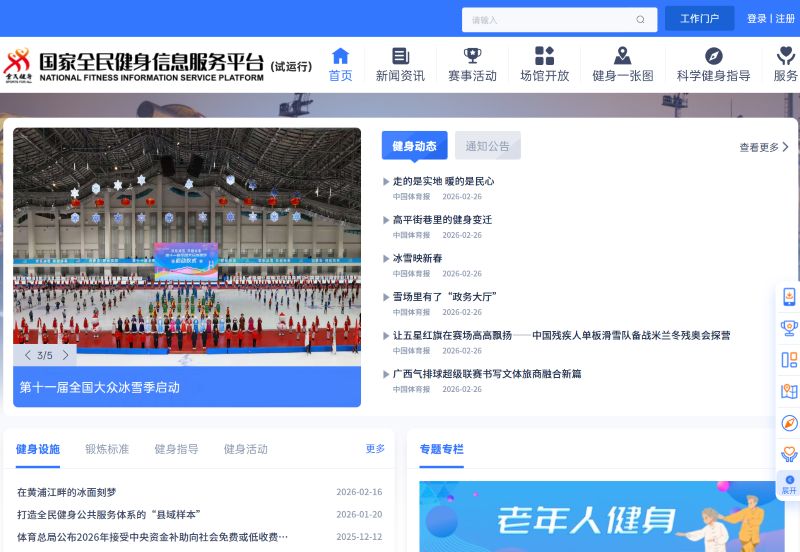Screen dimensions: 800x552
Task: Switch to the 健身指导 tab
Action: coord(177,449)
